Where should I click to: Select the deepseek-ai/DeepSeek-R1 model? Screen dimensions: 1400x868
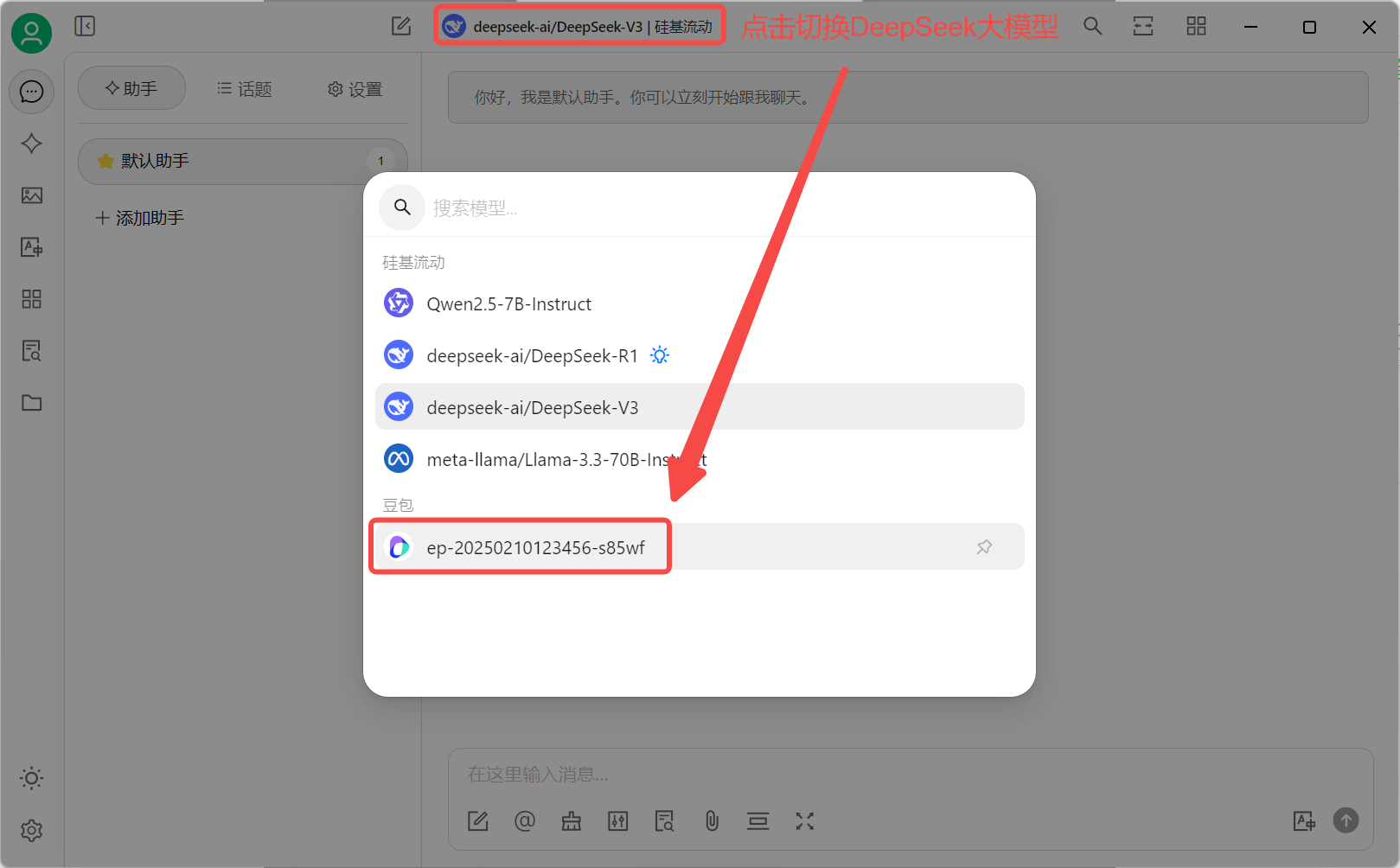point(532,356)
